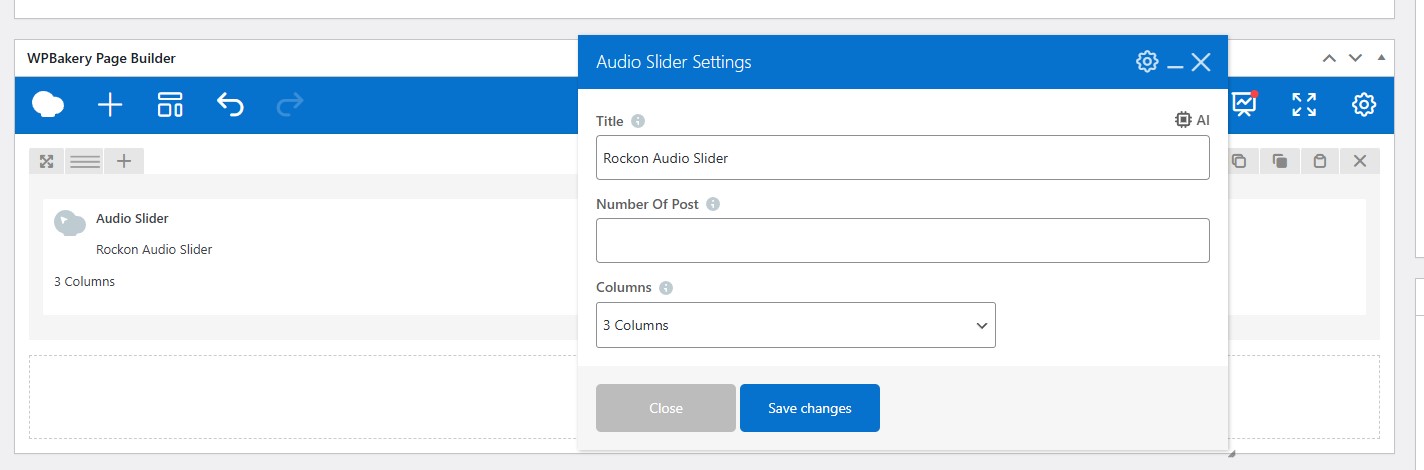The image size is (1424, 470).
Task: Show Columns info tooltip icon
Action: 666,288
